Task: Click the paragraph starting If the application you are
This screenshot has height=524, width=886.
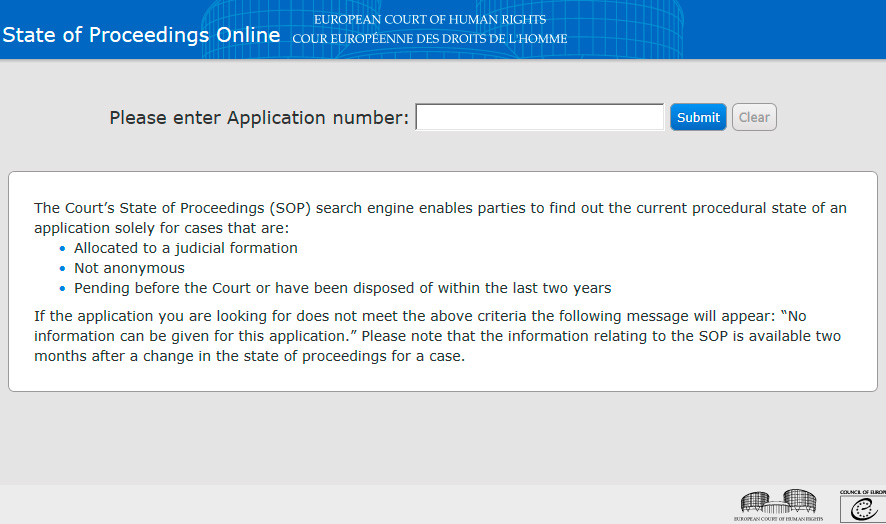Action: pos(437,336)
